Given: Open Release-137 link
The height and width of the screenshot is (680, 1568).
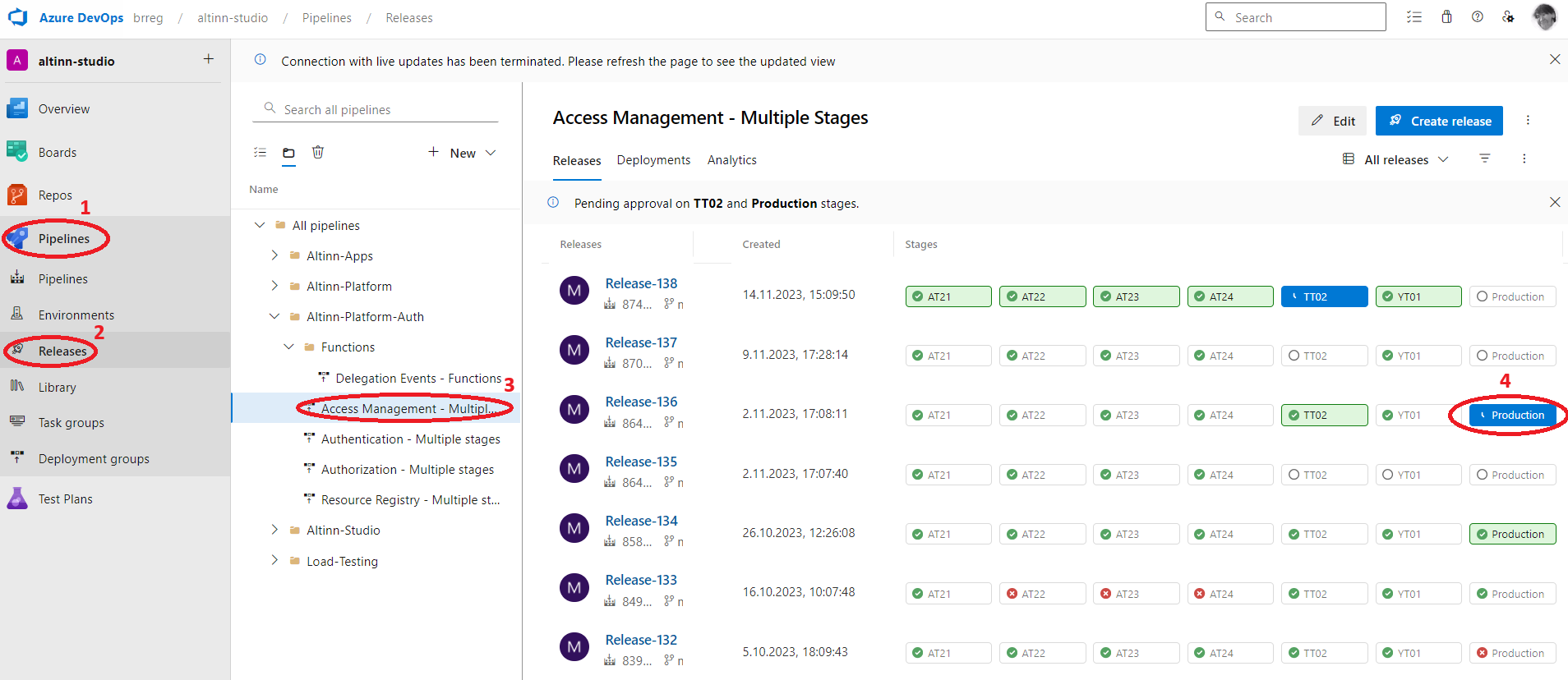Looking at the screenshot, I should point(641,342).
